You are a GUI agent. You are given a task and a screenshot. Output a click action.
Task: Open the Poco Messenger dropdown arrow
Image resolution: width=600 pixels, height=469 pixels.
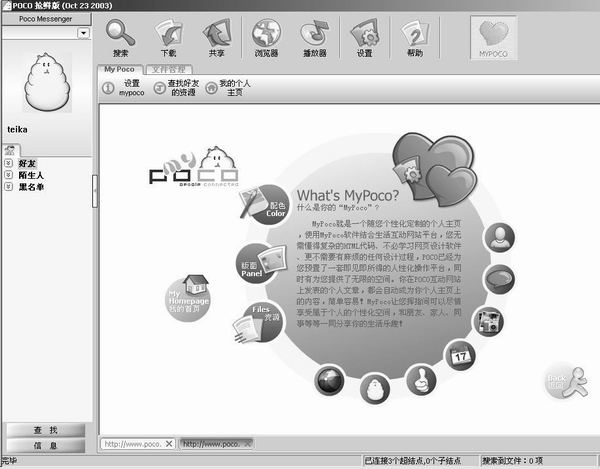tap(83, 32)
